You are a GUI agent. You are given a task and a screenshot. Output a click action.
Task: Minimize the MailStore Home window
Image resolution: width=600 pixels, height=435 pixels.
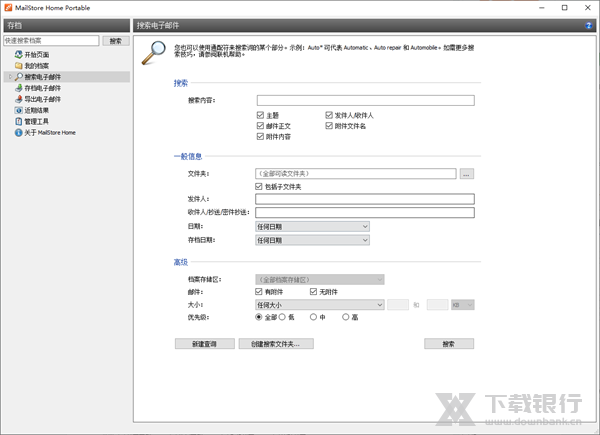(541, 8)
